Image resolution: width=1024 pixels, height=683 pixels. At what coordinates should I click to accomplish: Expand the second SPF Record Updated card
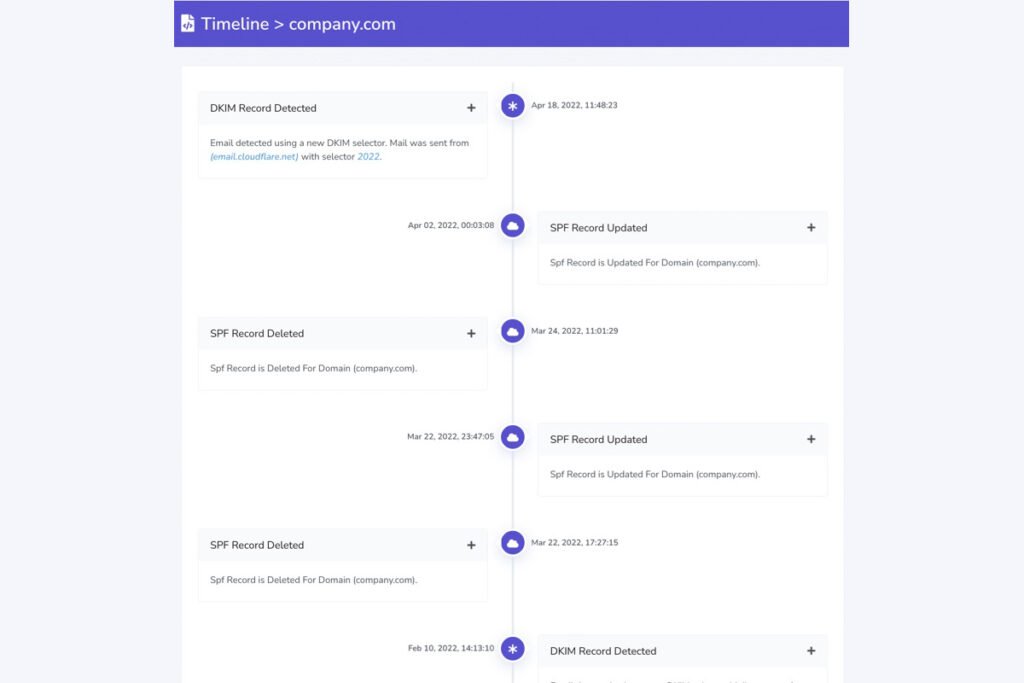tap(811, 440)
